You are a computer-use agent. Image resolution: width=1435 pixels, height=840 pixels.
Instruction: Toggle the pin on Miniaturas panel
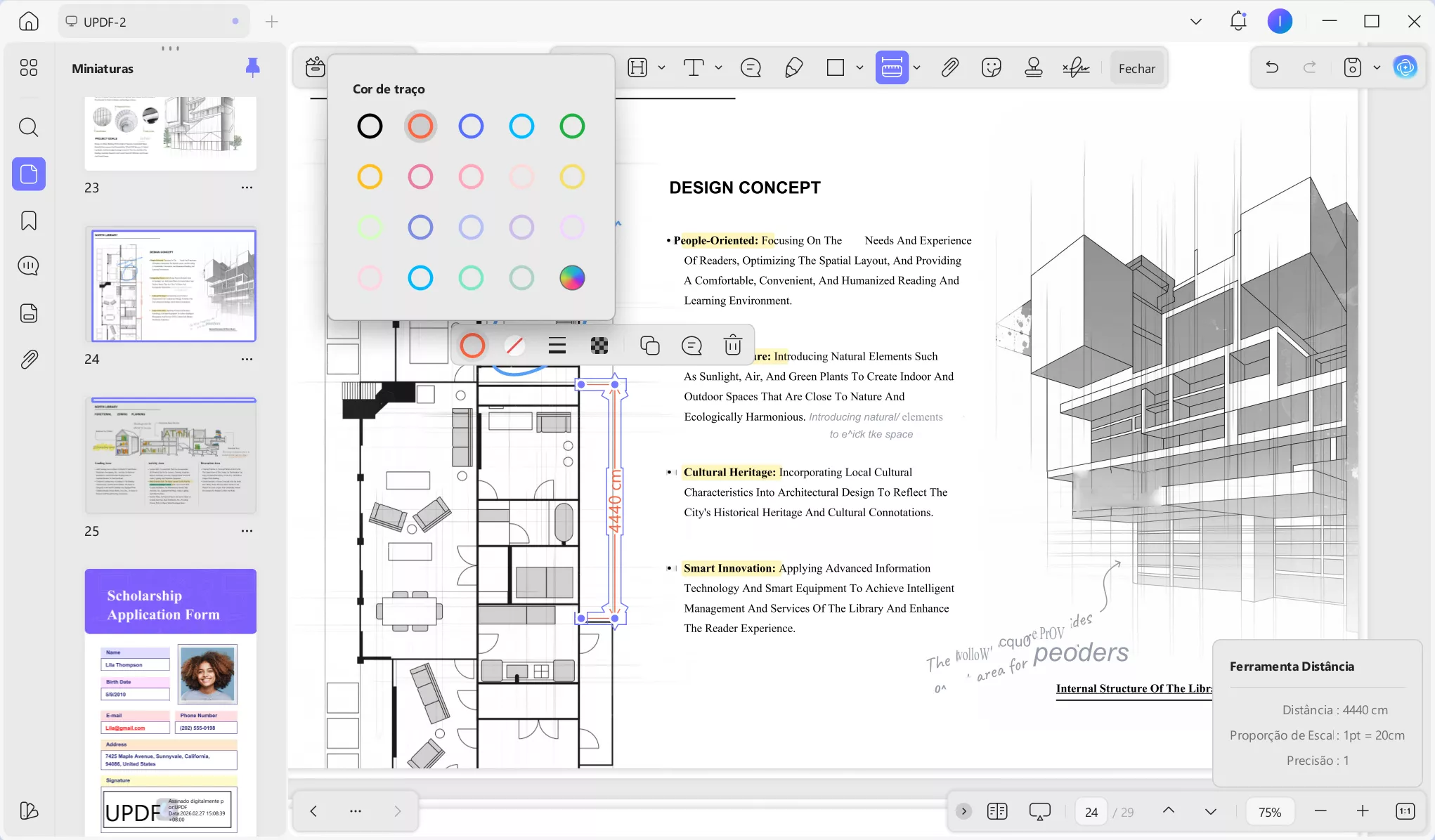(x=252, y=67)
